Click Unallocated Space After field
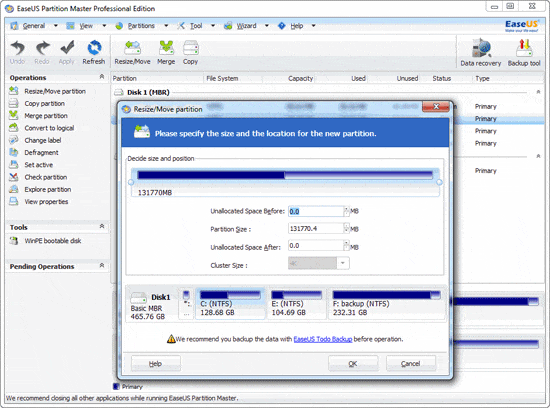 point(316,246)
